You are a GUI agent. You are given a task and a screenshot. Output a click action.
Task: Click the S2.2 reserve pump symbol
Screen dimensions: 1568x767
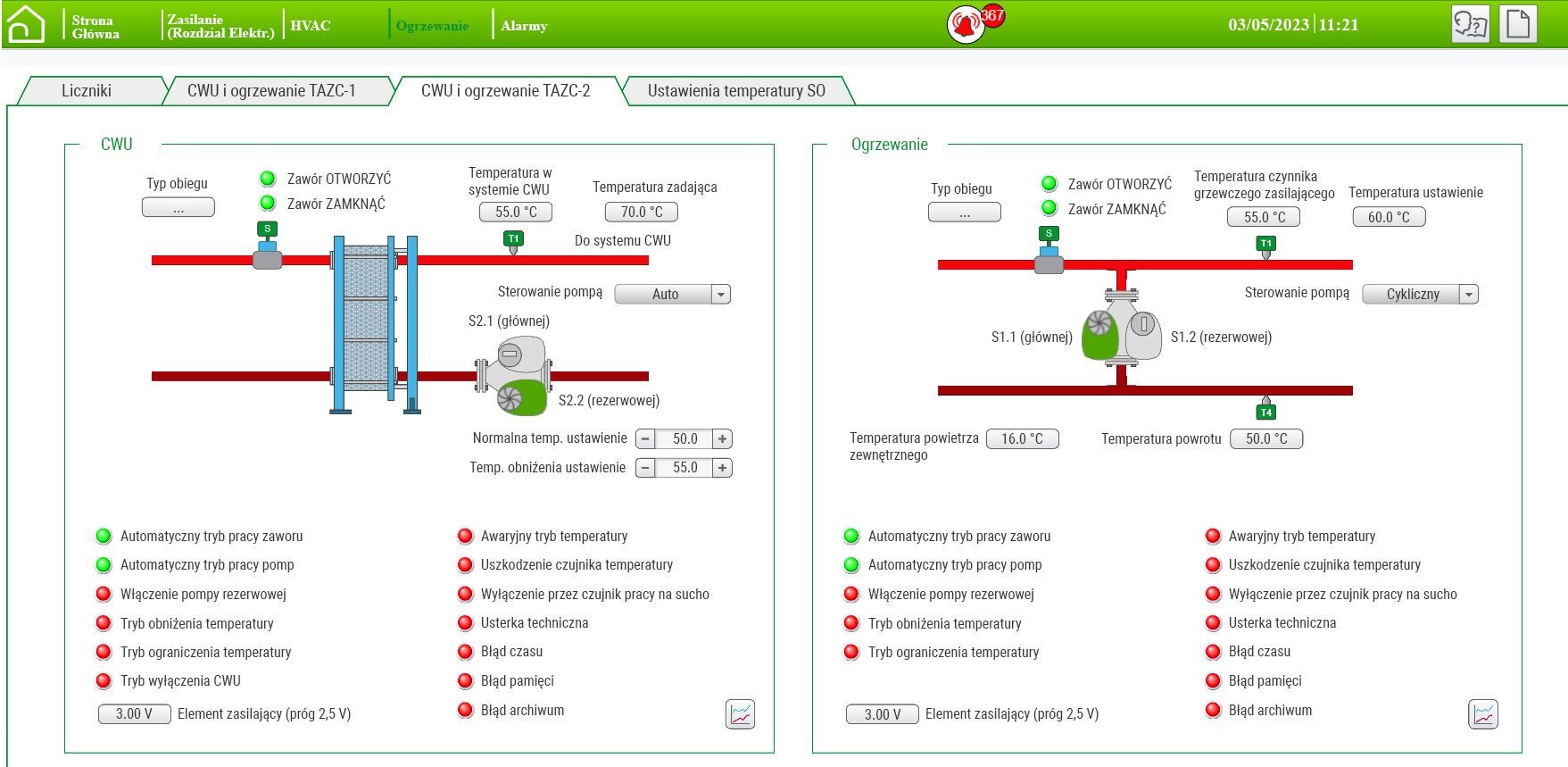pos(520,398)
